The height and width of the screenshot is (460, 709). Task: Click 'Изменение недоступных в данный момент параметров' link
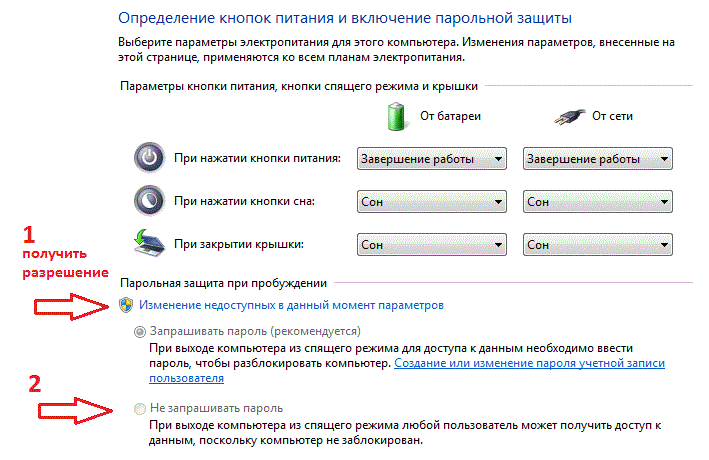[291, 305]
